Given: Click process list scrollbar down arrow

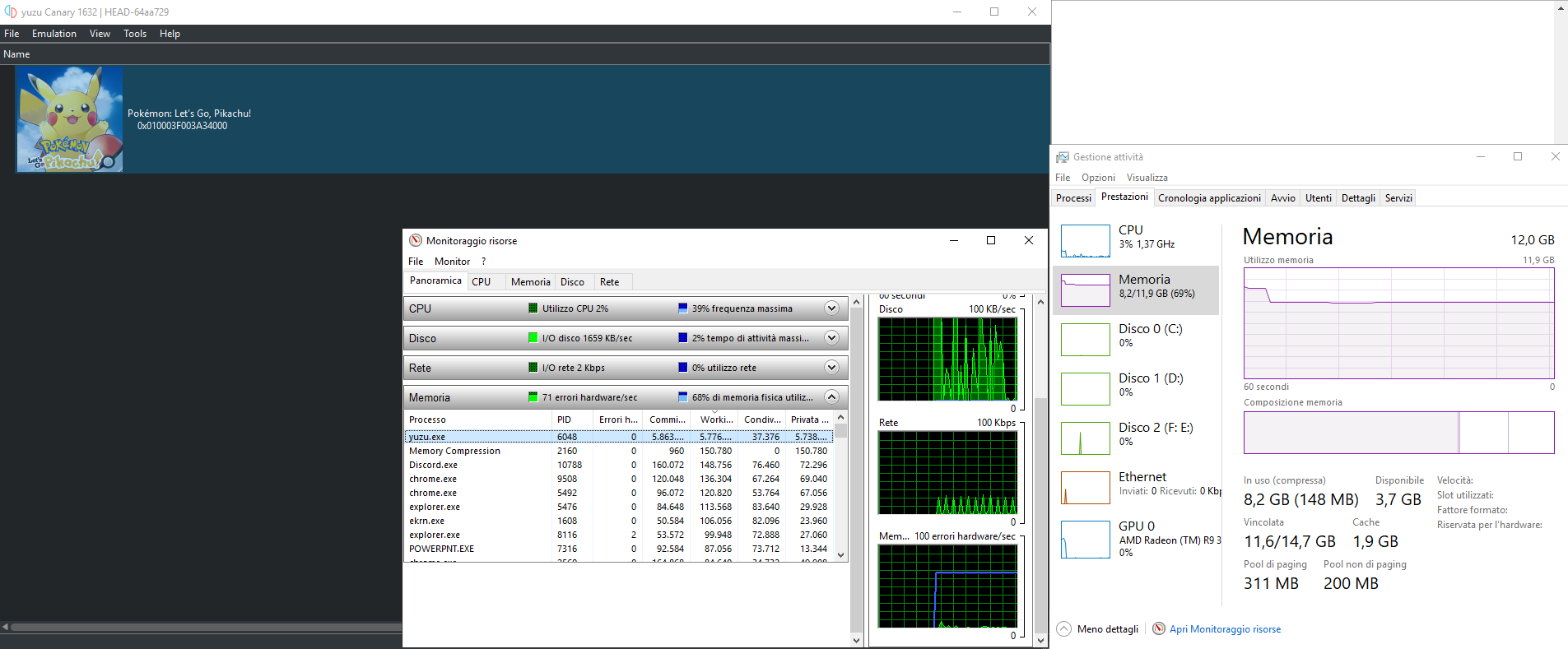Looking at the screenshot, I should [841, 555].
